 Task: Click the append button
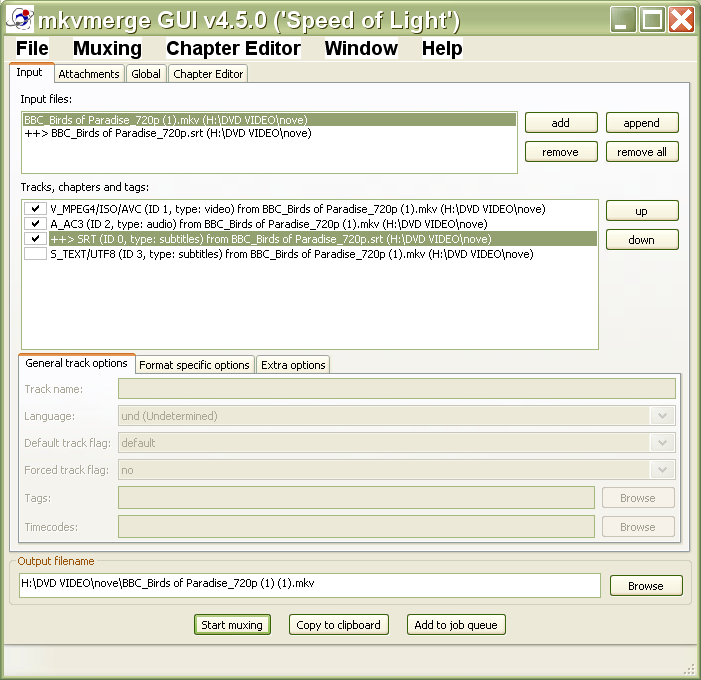click(x=642, y=122)
